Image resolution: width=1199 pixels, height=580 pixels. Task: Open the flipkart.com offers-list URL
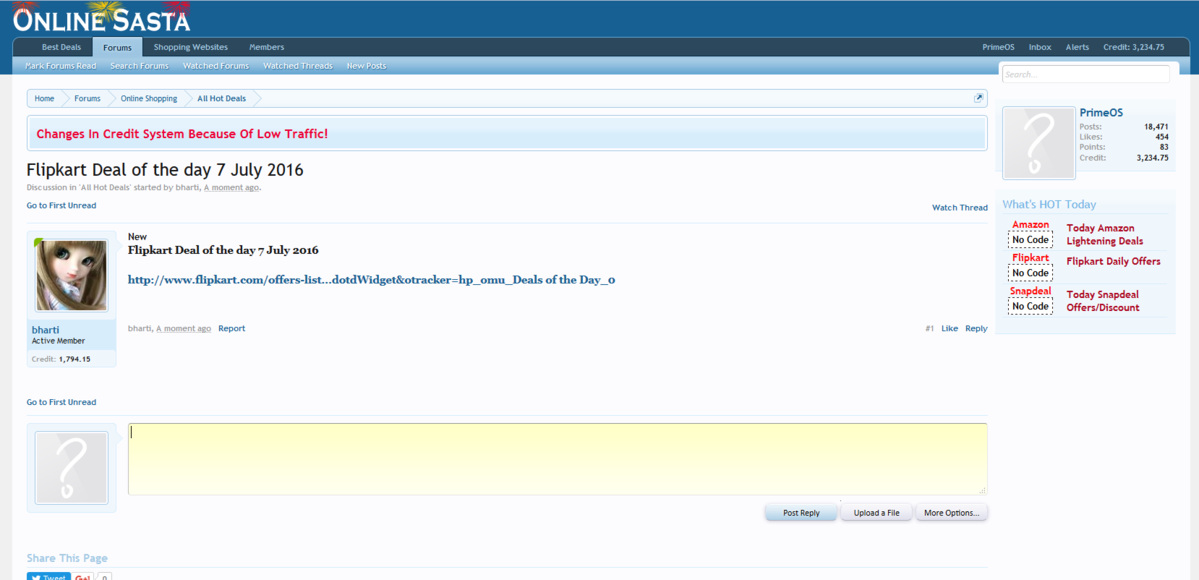(x=372, y=280)
